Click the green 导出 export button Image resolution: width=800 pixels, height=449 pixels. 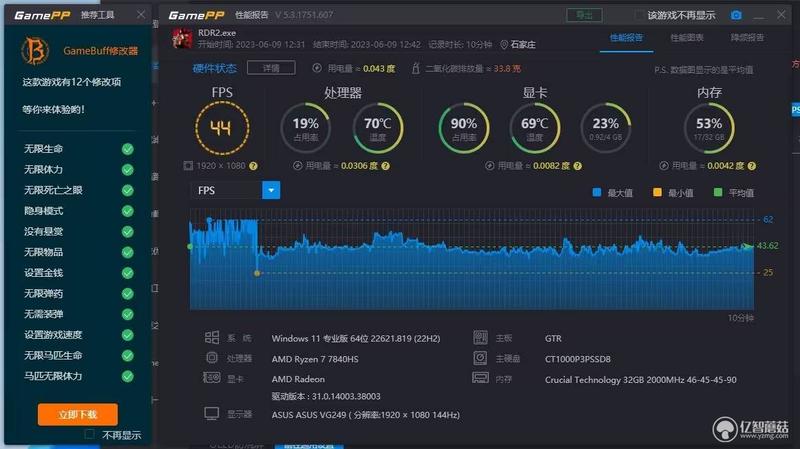tap(584, 15)
